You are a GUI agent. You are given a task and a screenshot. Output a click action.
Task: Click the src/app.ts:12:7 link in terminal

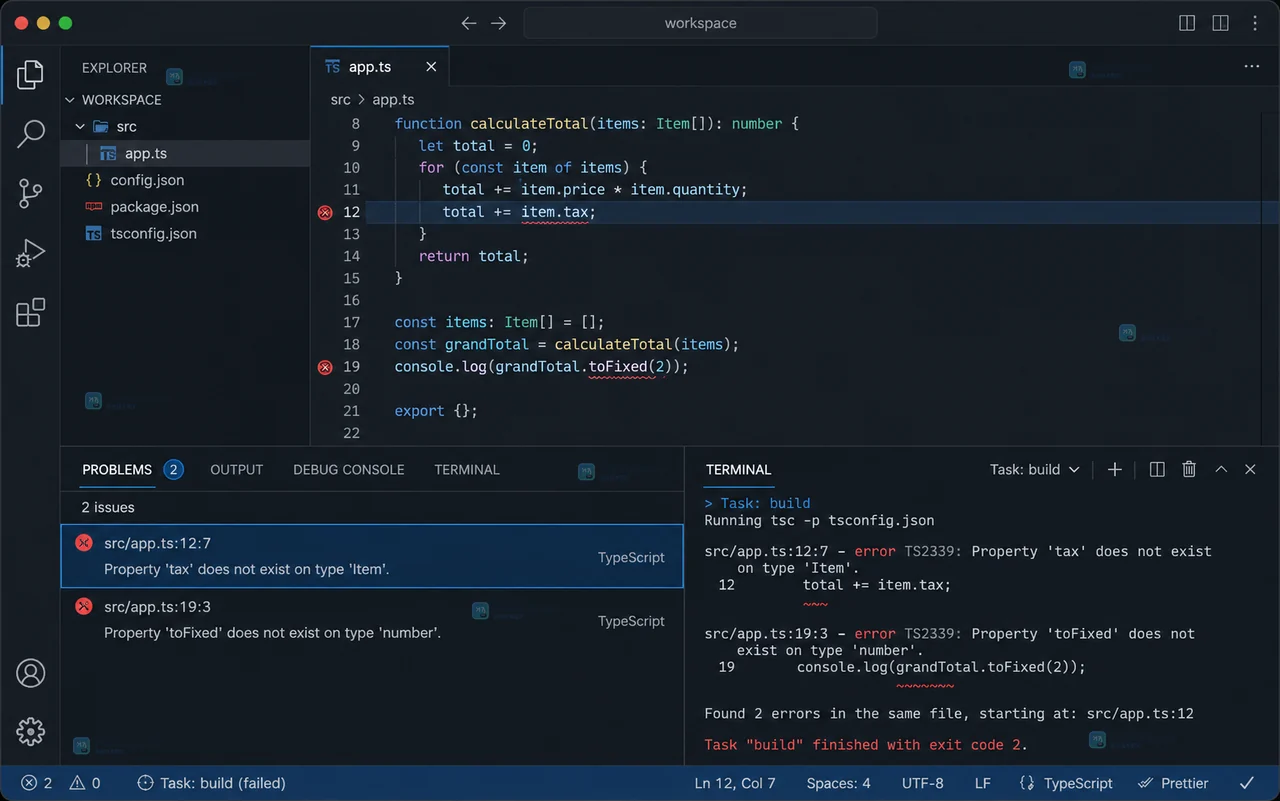tap(766, 552)
